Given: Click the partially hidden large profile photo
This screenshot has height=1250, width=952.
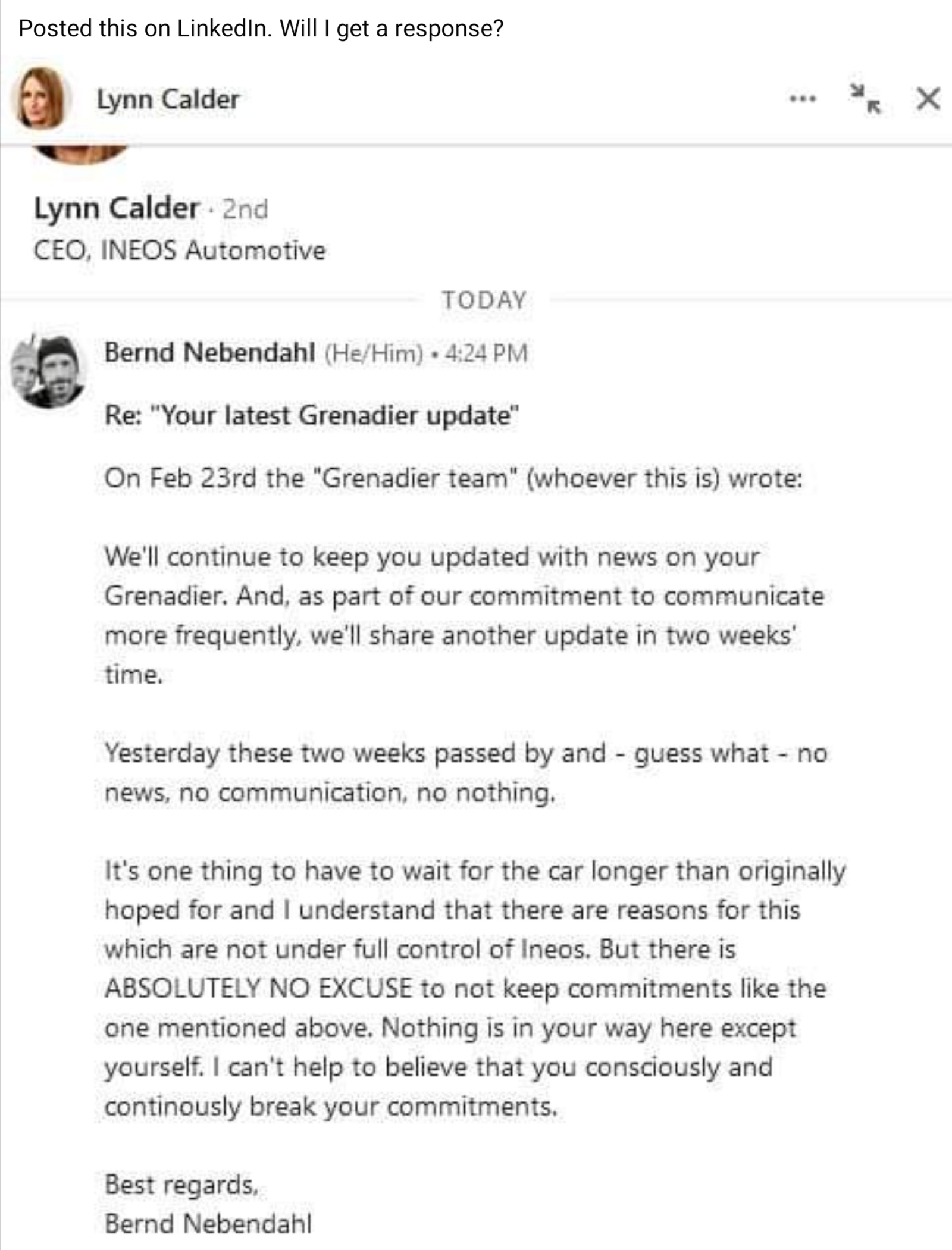Looking at the screenshot, I should (x=80, y=154).
